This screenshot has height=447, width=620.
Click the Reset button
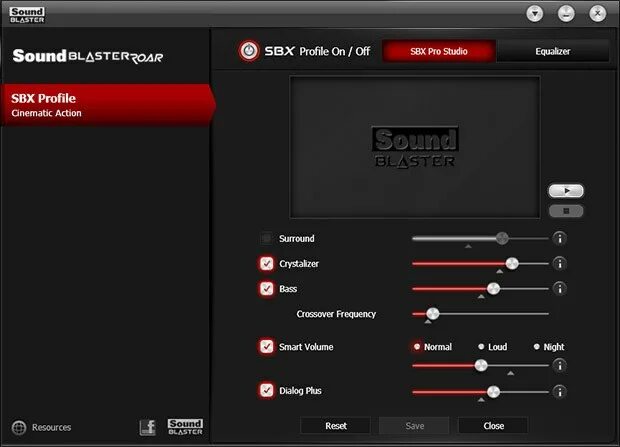[x=336, y=426]
